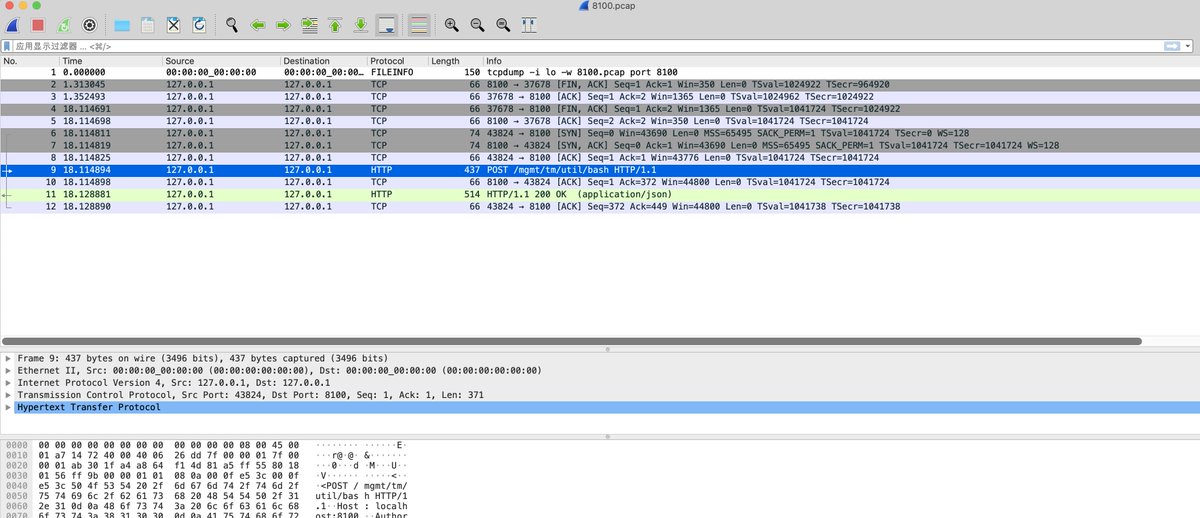Select packet 8 with Win=43776

pyautogui.click(x=600, y=157)
